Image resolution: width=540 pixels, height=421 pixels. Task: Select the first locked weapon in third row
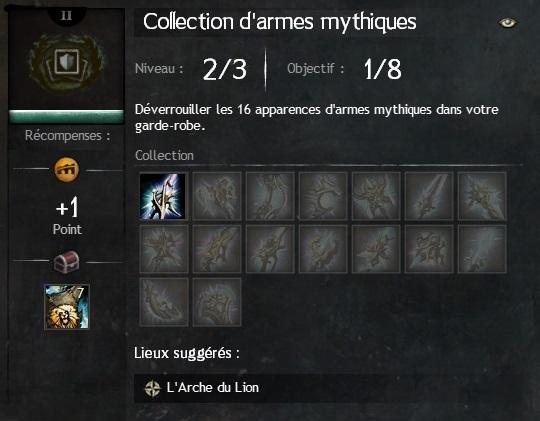tap(164, 302)
